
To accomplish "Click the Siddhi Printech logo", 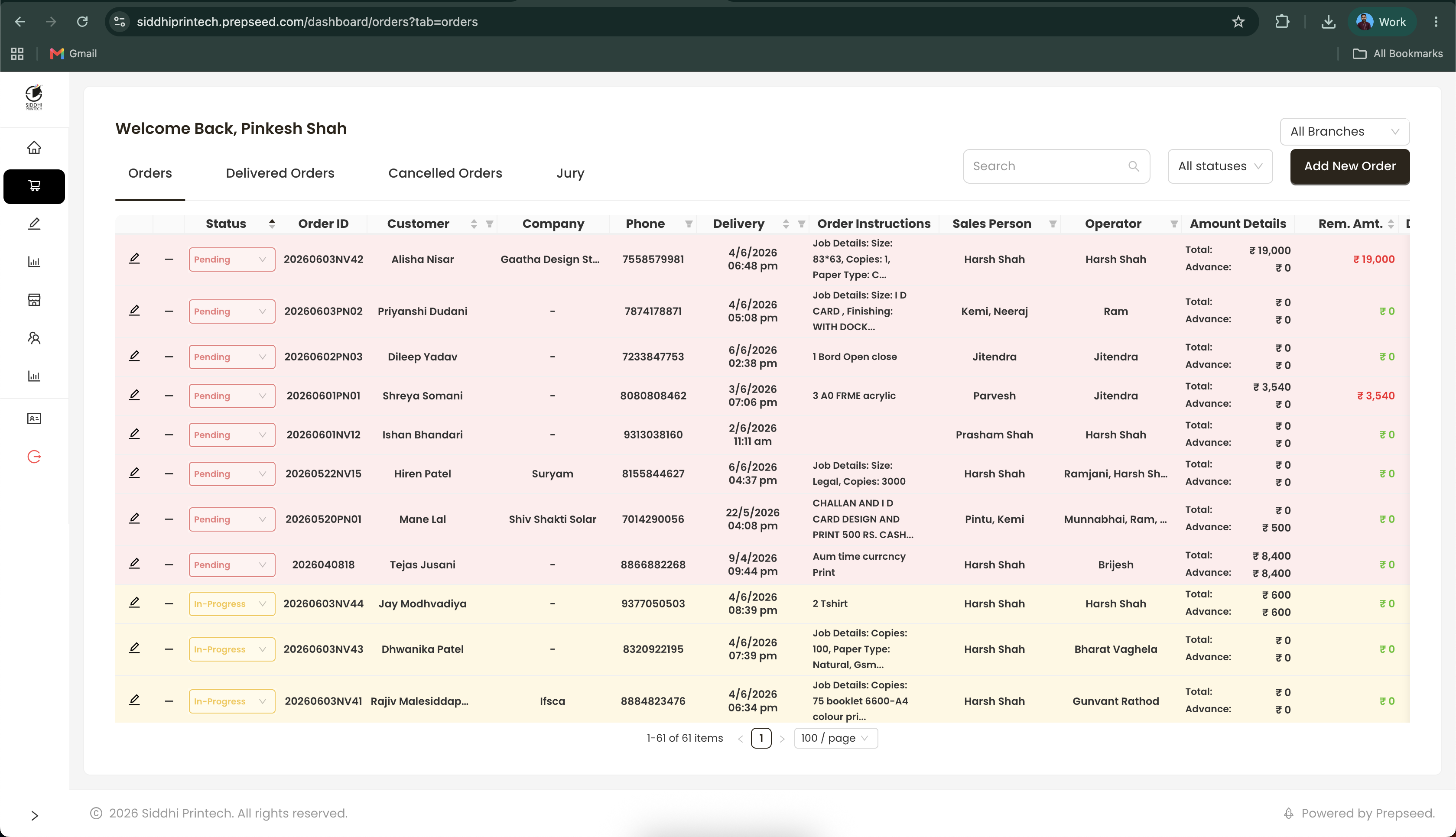I will tap(34, 97).
